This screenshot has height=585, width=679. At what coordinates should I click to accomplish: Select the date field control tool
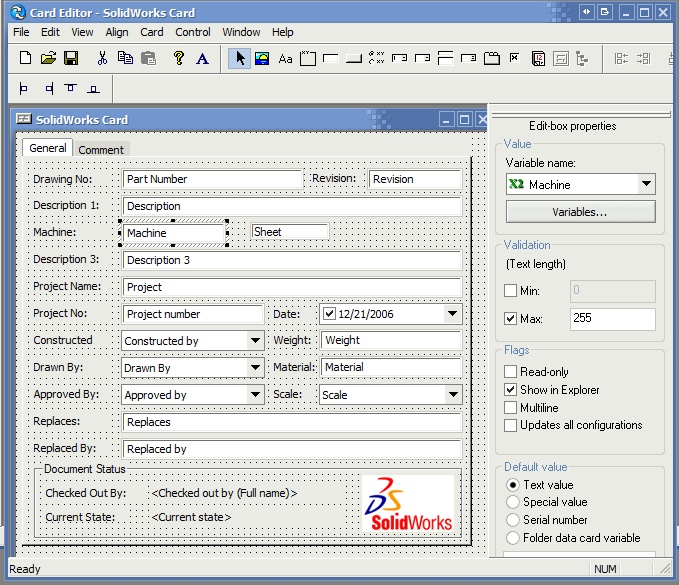[x=538, y=58]
